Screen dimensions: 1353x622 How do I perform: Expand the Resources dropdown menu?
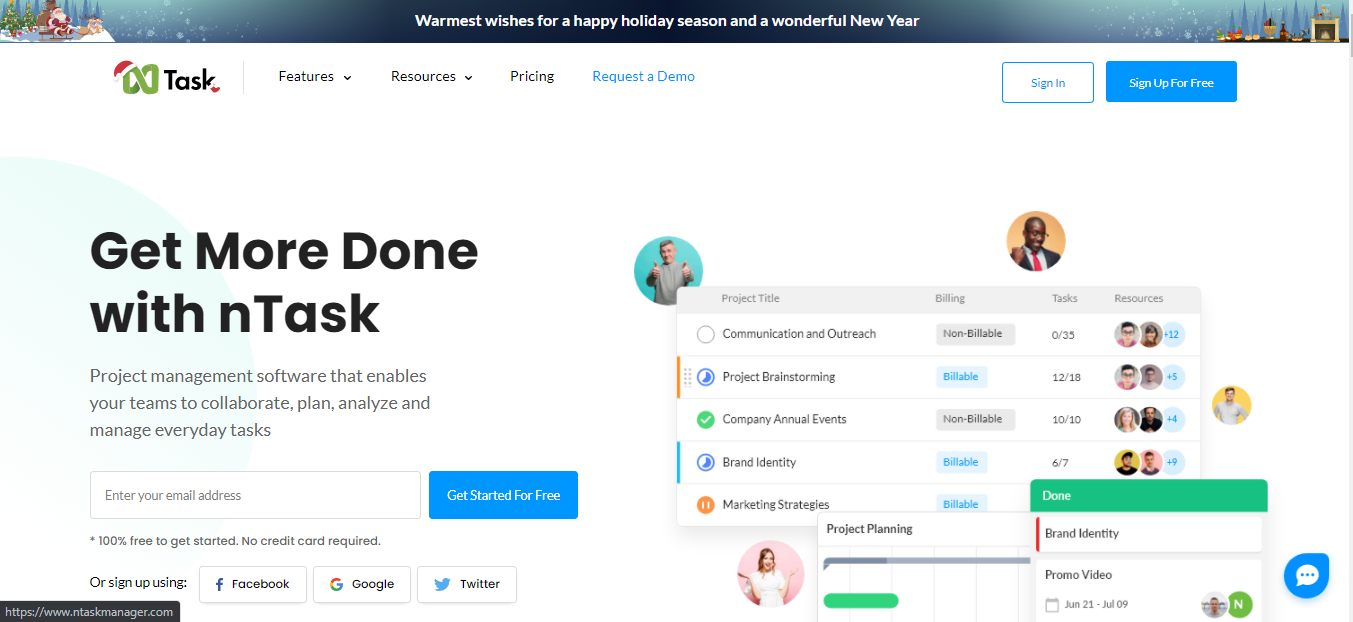pyautogui.click(x=432, y=76)
